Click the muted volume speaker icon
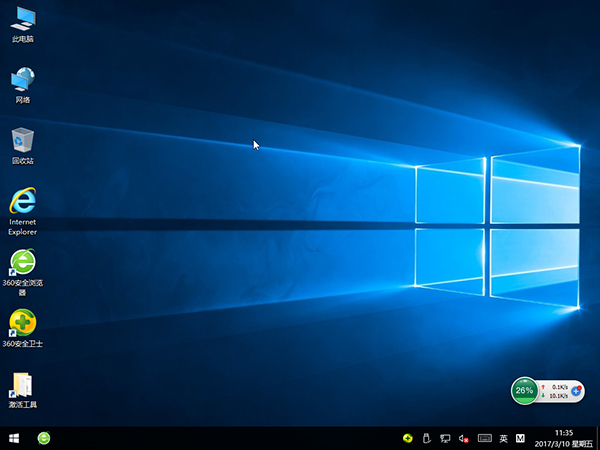Viewport: 600px width, 450px height. coord(463,438)
